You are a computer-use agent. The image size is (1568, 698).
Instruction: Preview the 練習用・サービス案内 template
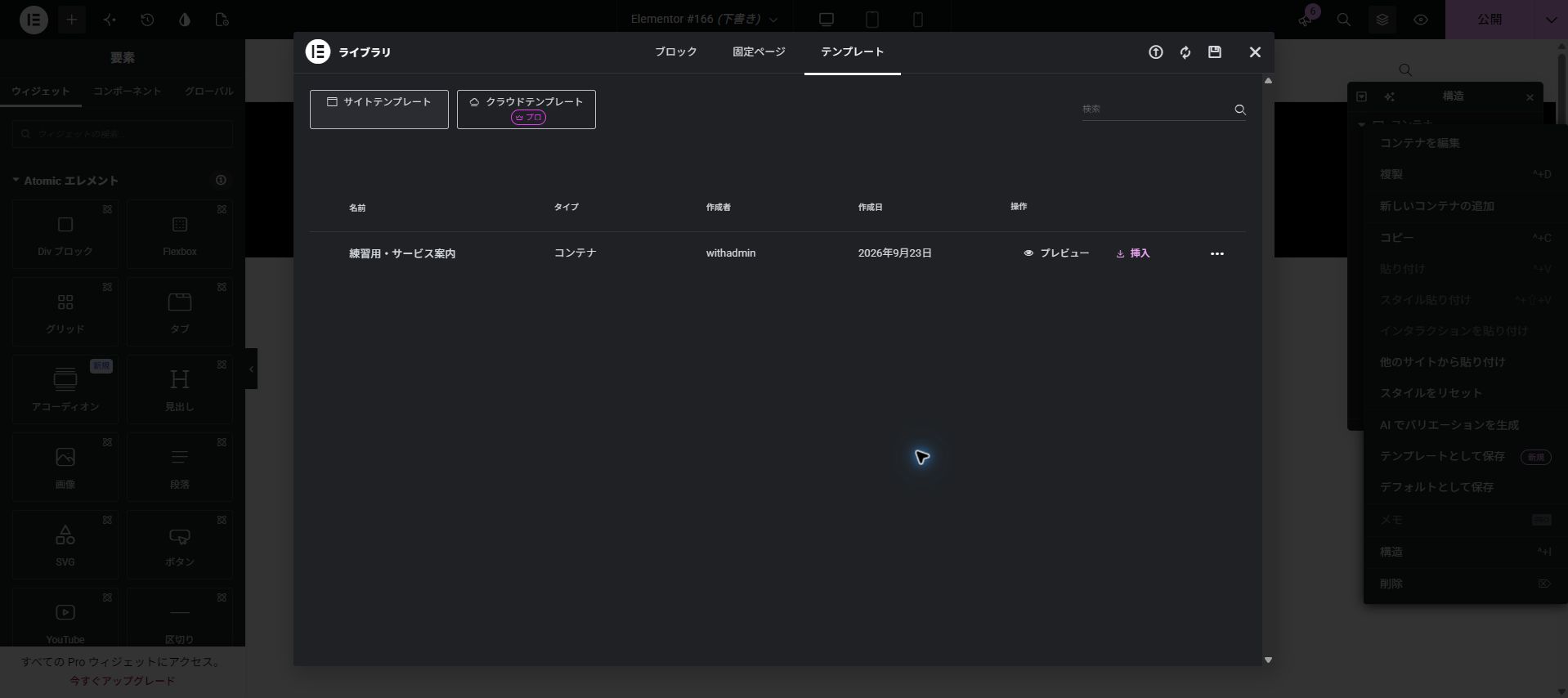tap(1056, 253)
